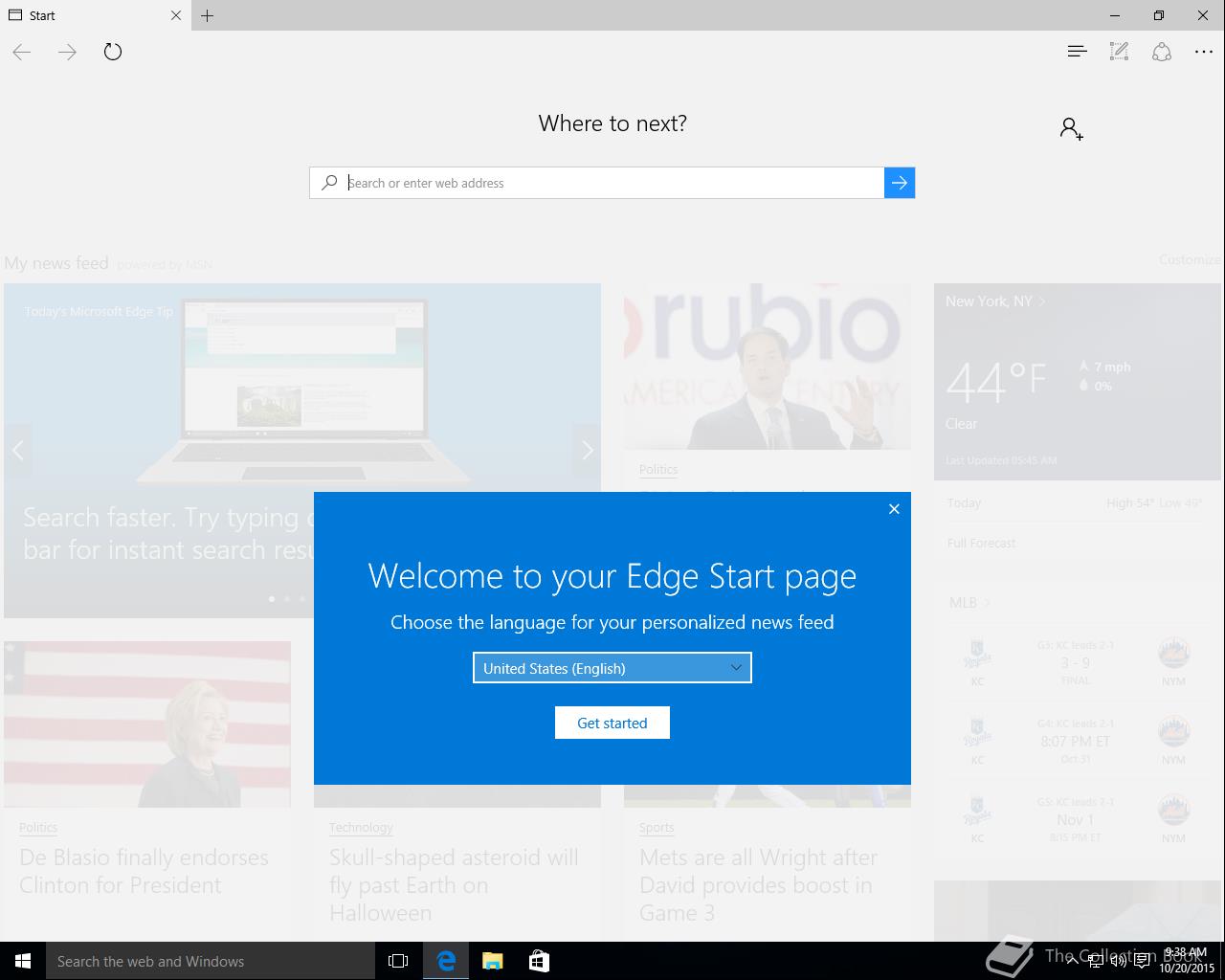1225x980 pixels.
Task: Expand United States (English) language dropdown
Action: (x=612, y=668)
